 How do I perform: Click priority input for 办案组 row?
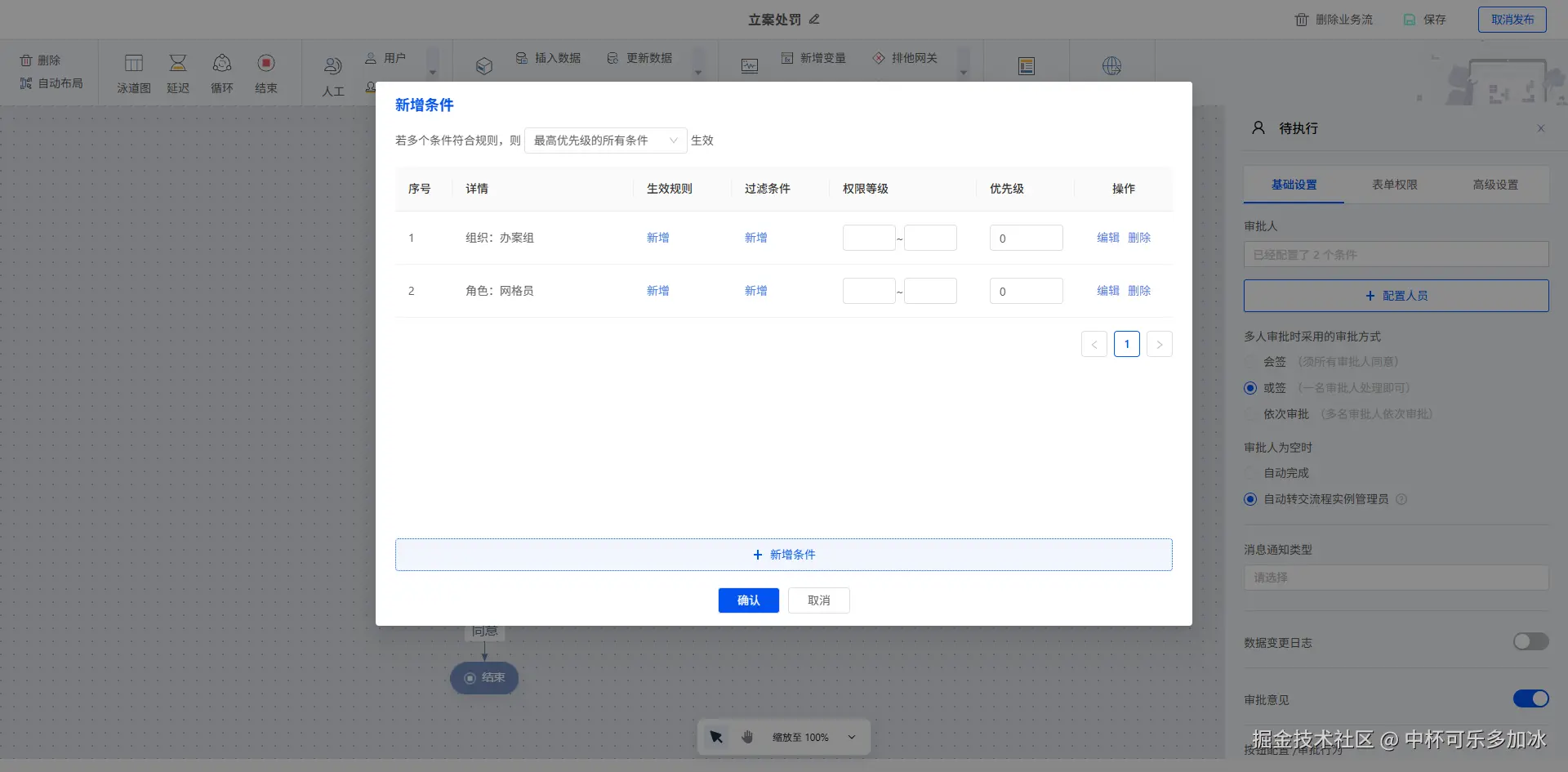click(1027, 238)
